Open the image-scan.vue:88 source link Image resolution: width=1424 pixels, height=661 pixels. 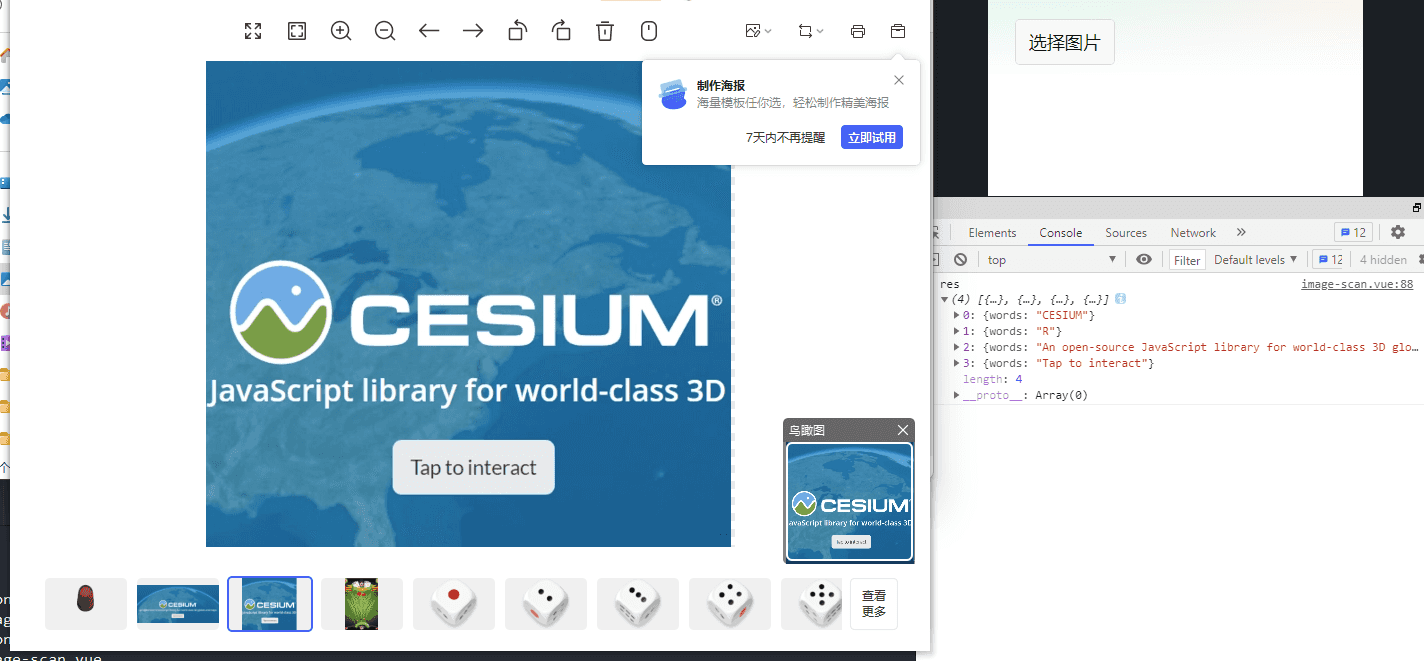pyautogui.click(x=1357, y=284)
